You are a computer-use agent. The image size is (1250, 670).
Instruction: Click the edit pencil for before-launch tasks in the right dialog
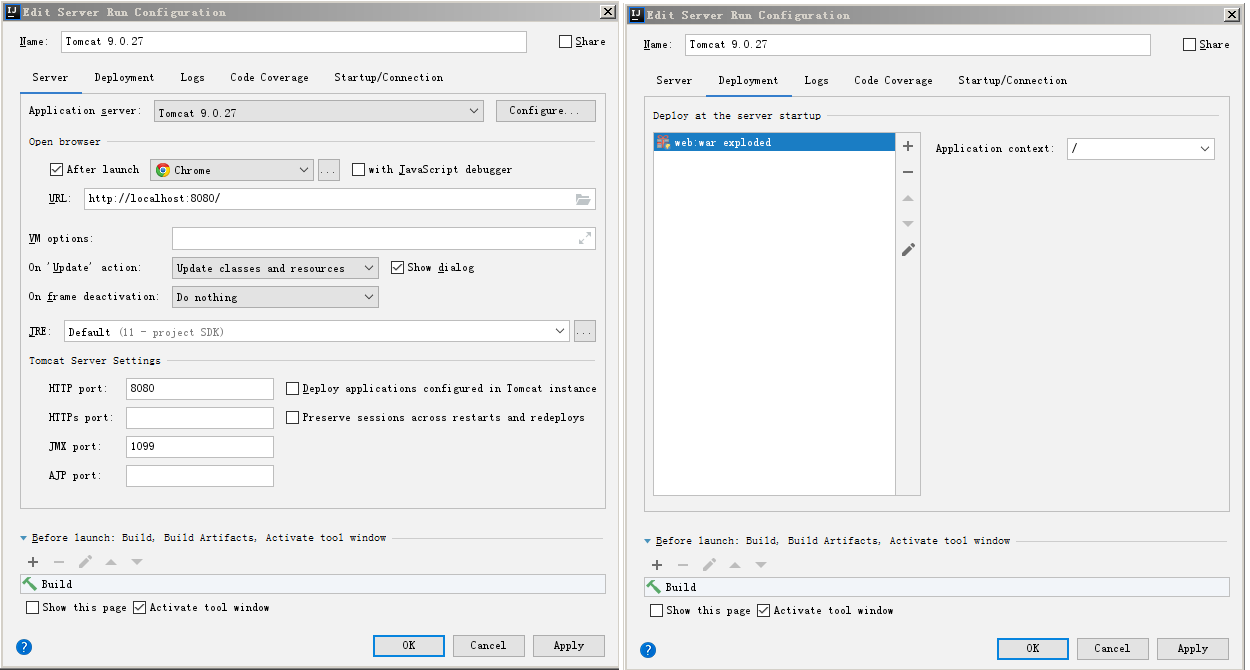click(709, 565)
